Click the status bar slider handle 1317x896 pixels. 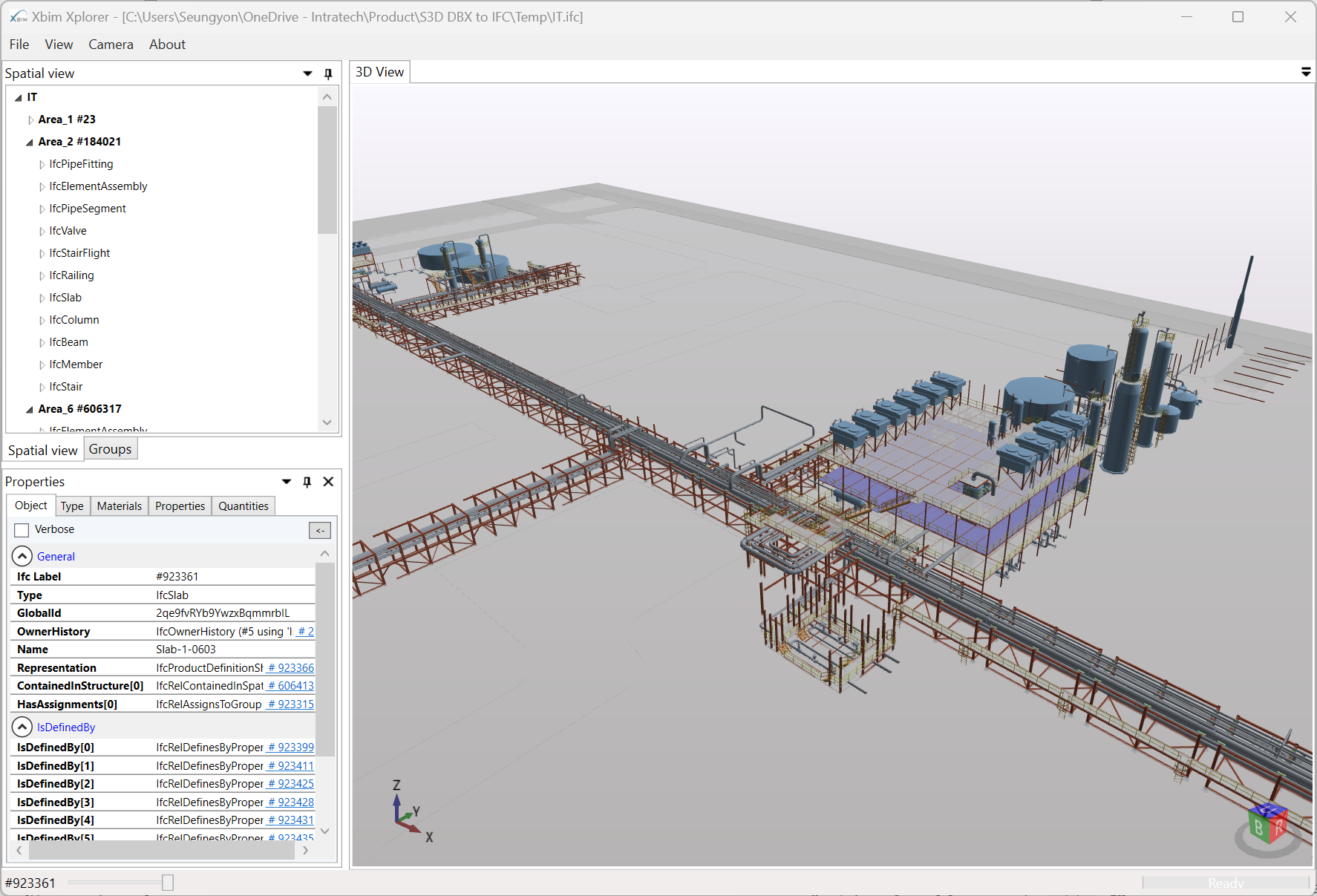point(168,883)
